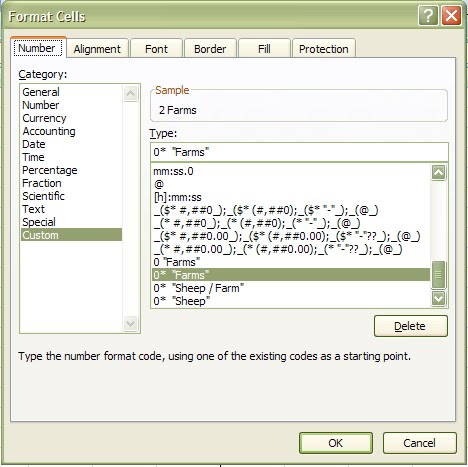Click the Type list scroll down arrow
Screen dimensions: 468x467
[x=438, y=298]
